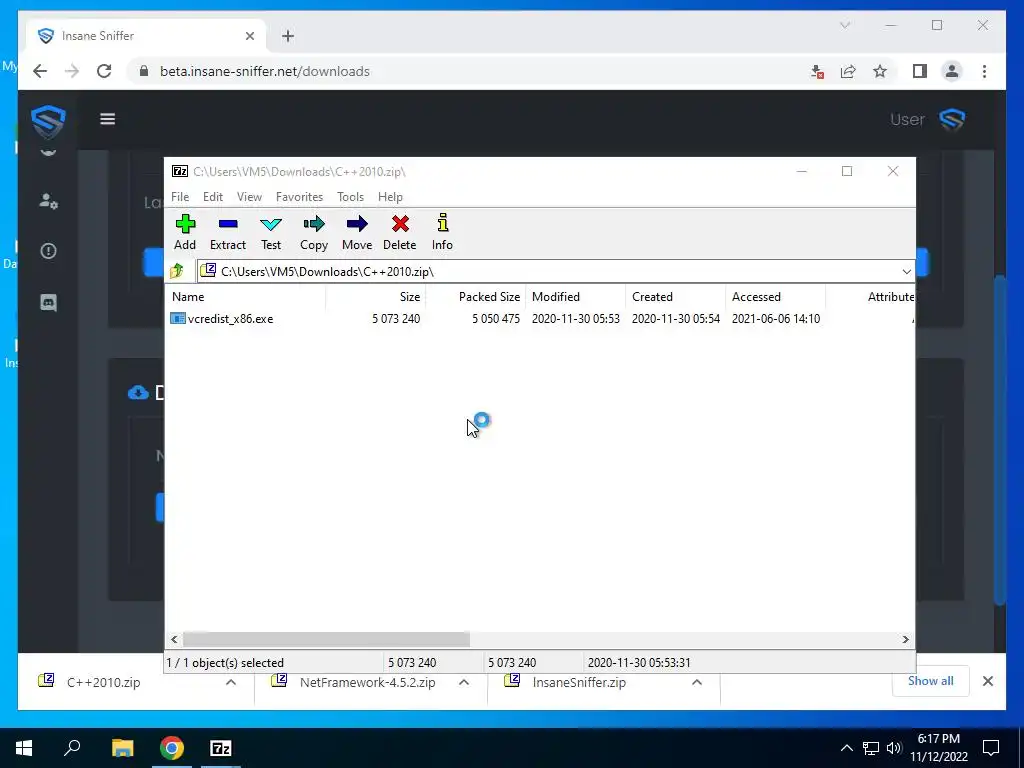Open the File menu in 7-Zip

click(x=180, y=197)
